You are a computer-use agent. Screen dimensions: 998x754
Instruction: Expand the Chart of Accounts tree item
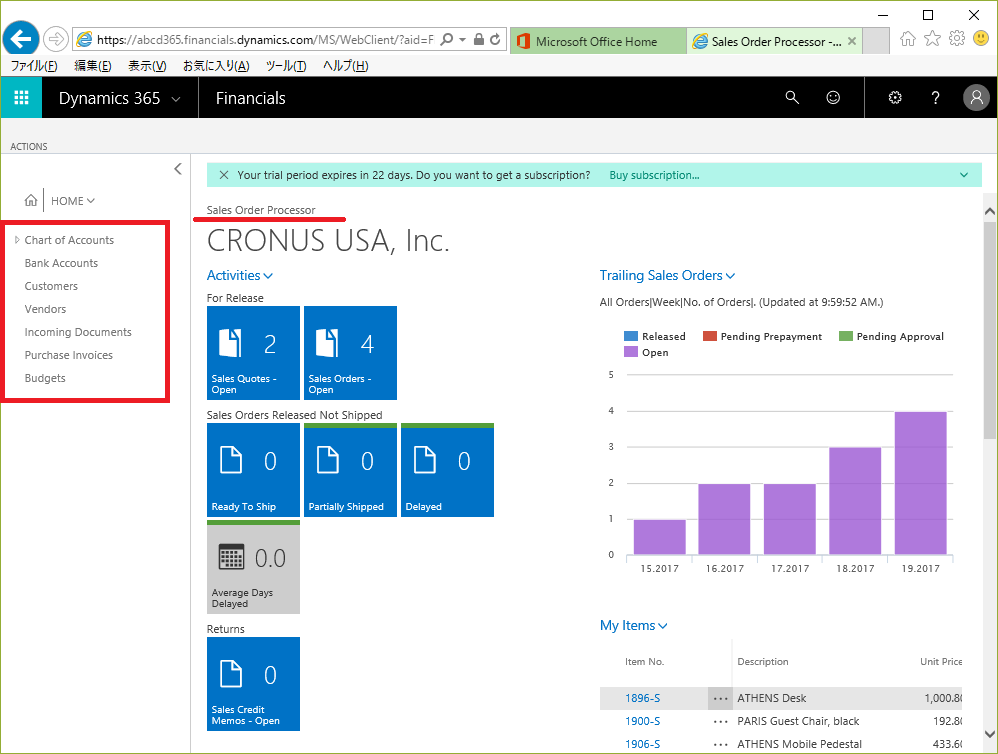(x=17, y=240)
